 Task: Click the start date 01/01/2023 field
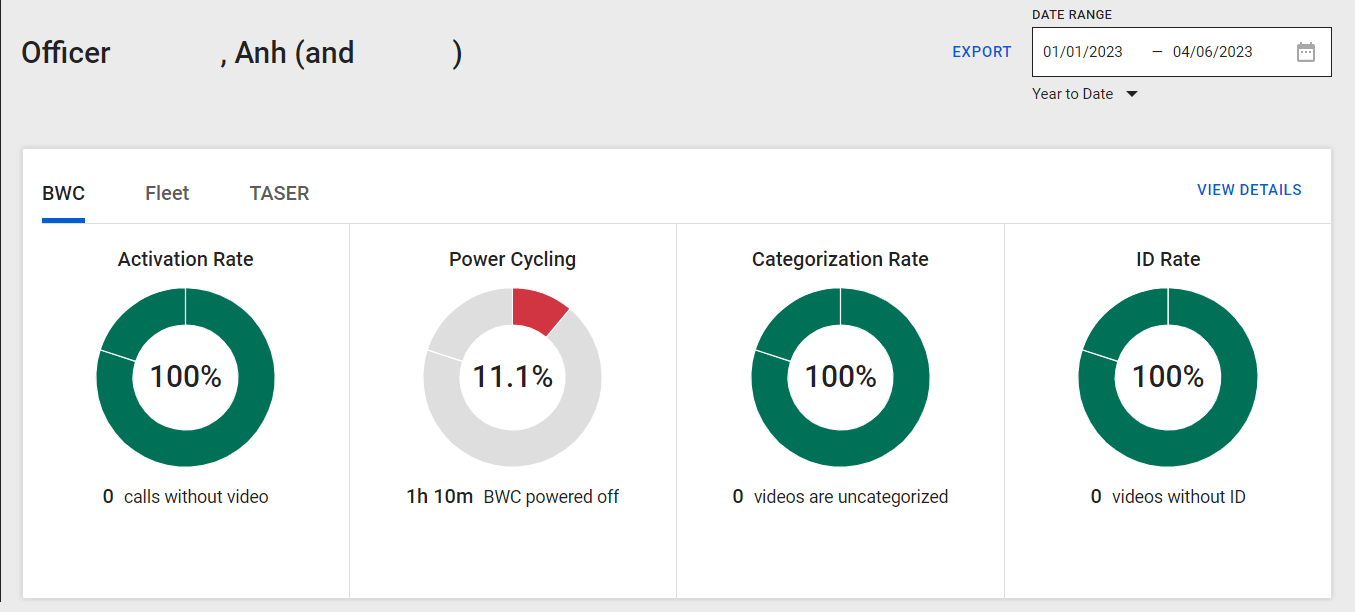click(x=1083, y=52)
